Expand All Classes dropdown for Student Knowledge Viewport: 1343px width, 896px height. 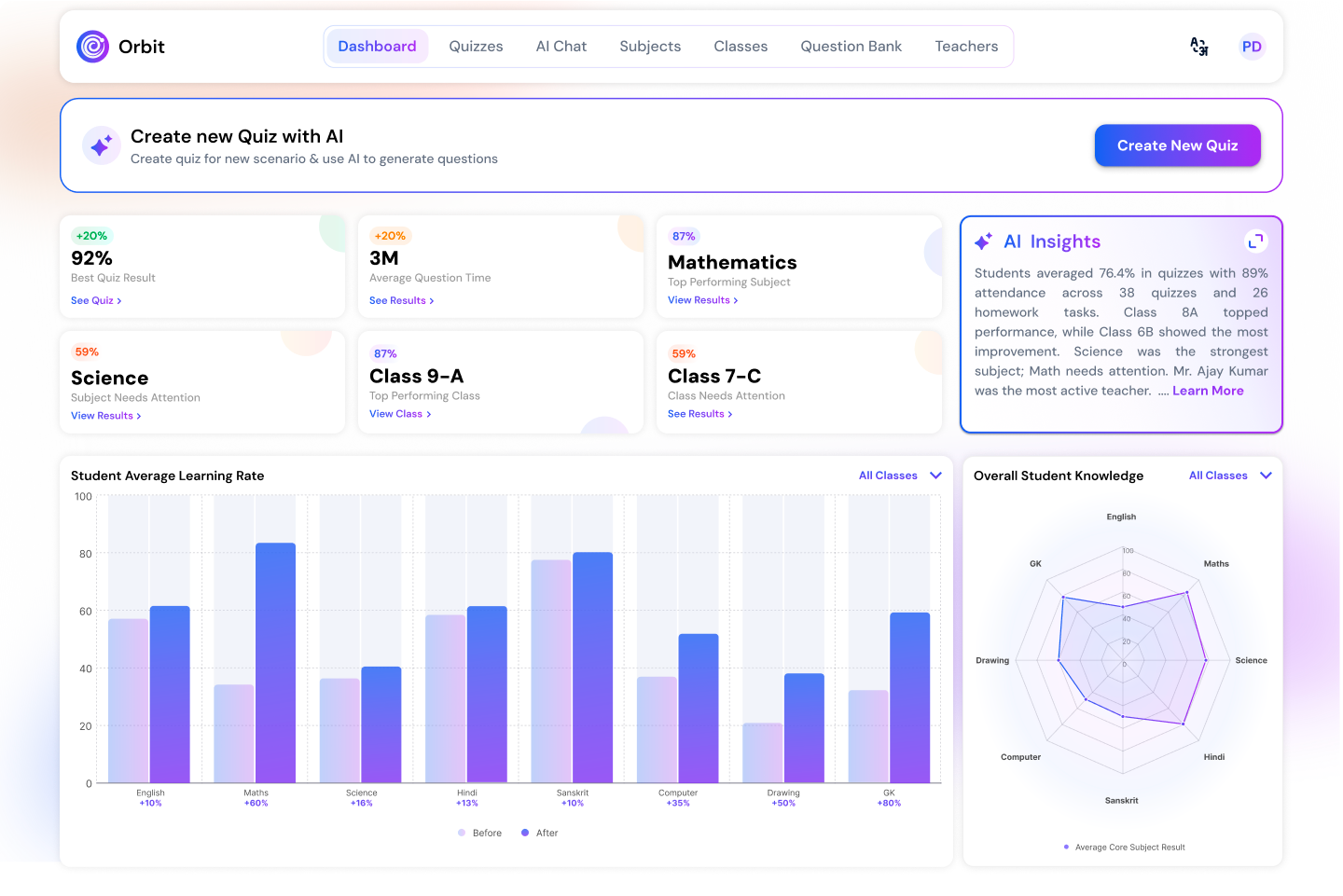(1266, 476)
